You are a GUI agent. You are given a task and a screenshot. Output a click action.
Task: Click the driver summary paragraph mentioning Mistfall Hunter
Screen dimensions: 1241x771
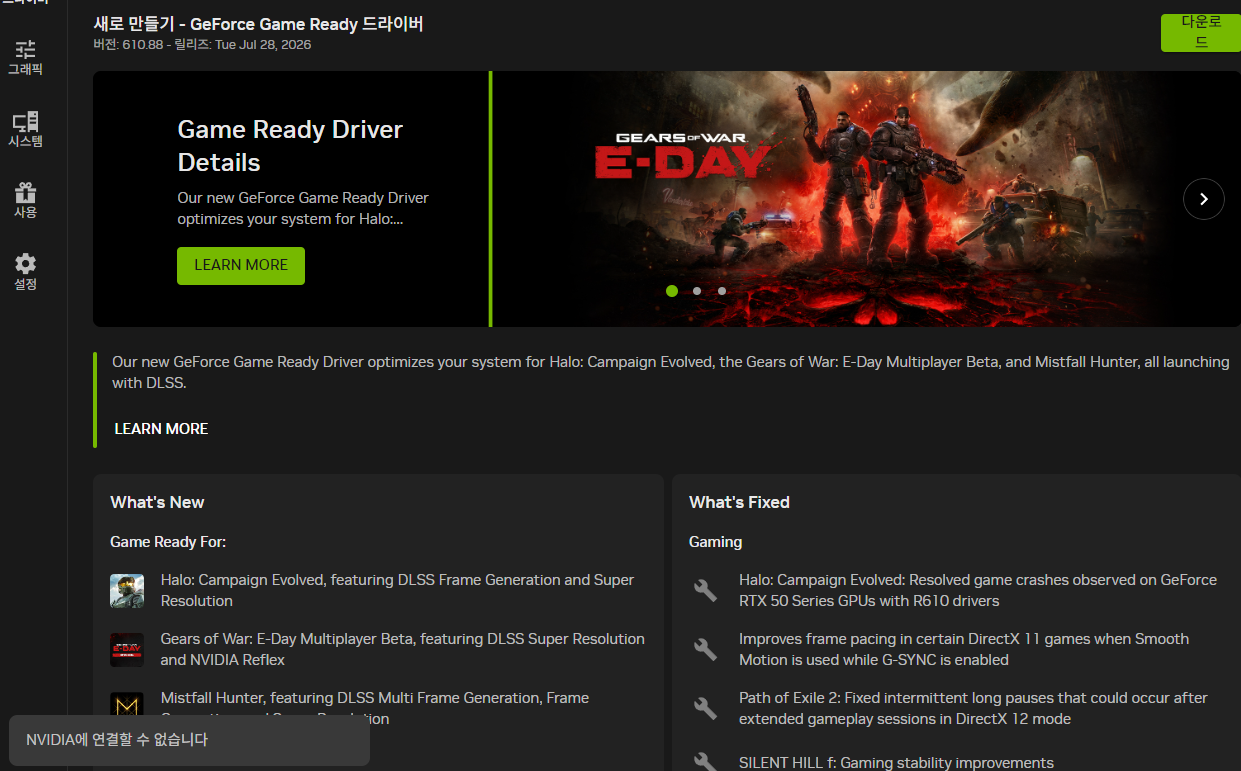click(671, 372)
